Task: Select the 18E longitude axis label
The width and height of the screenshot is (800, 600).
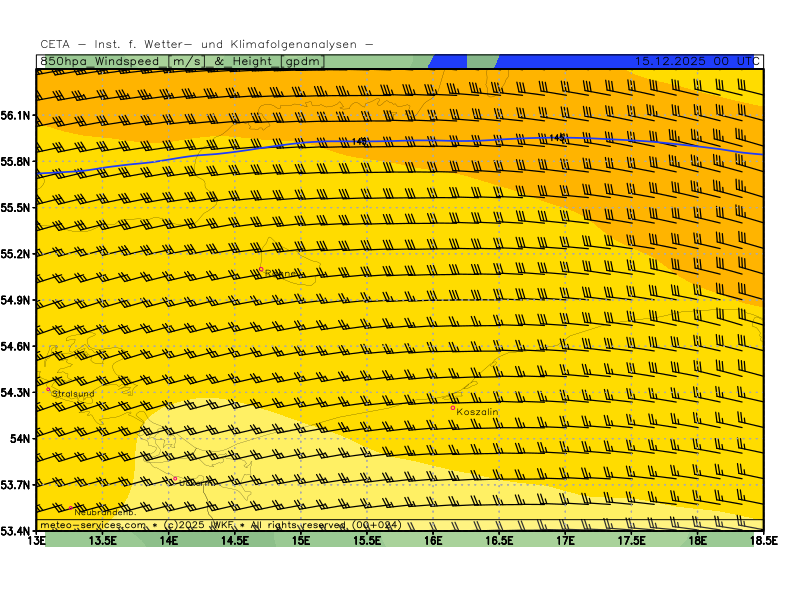Action: tap(697, 541)
